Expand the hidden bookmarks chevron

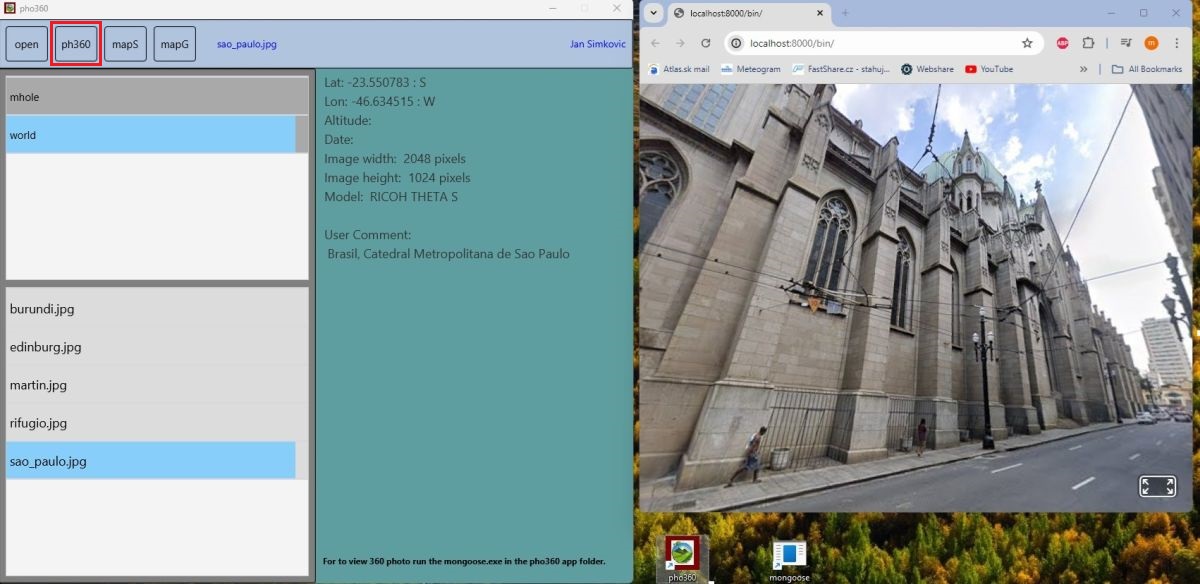tap(1084, 69)
